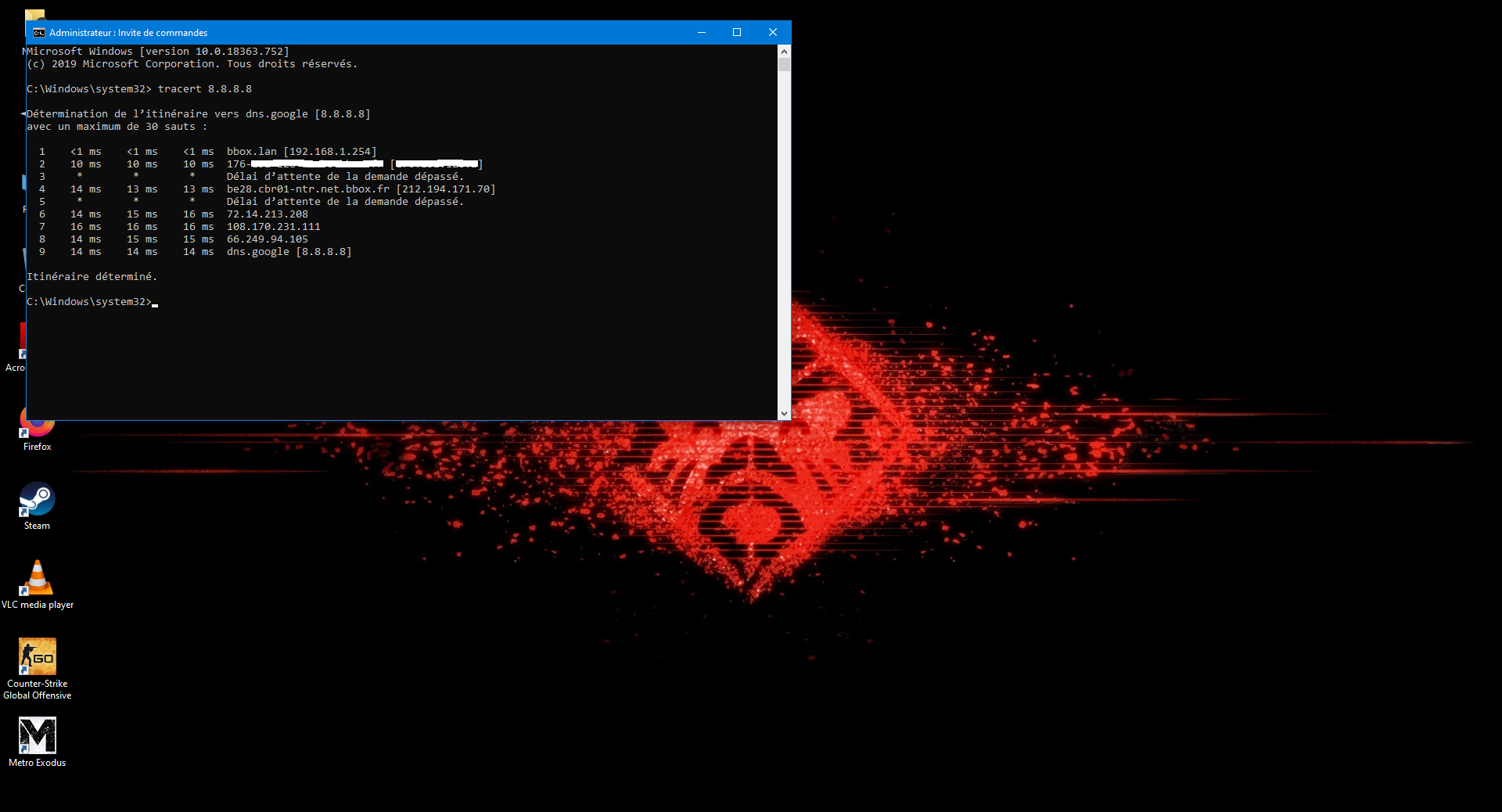Select the Metro Exodus desktop icon
The width and height of the screenshot is (1502, 812).
pos(37,742)
